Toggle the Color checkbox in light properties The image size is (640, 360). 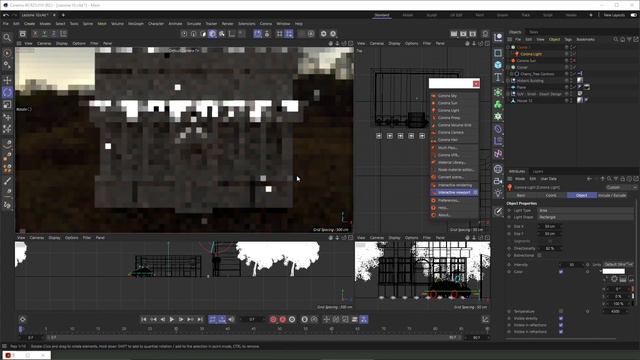[561, 271]
